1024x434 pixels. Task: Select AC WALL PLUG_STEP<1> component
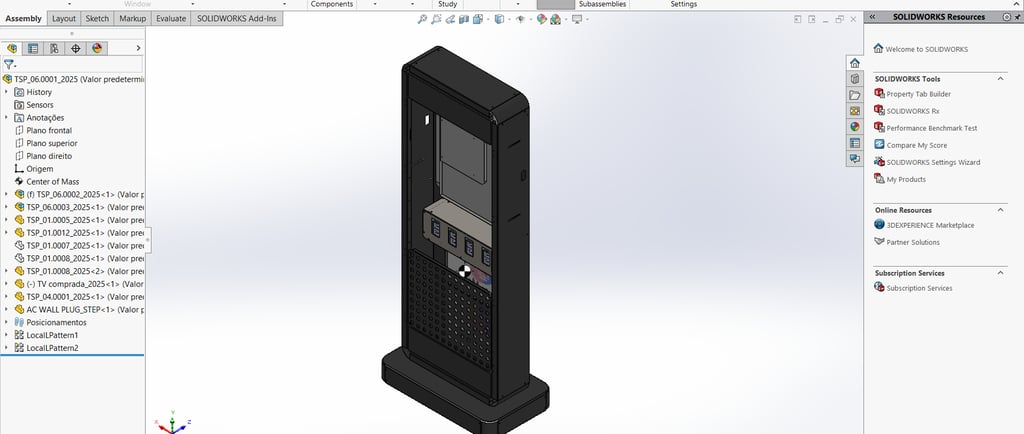pyautogui.click(x=84, y=309)
